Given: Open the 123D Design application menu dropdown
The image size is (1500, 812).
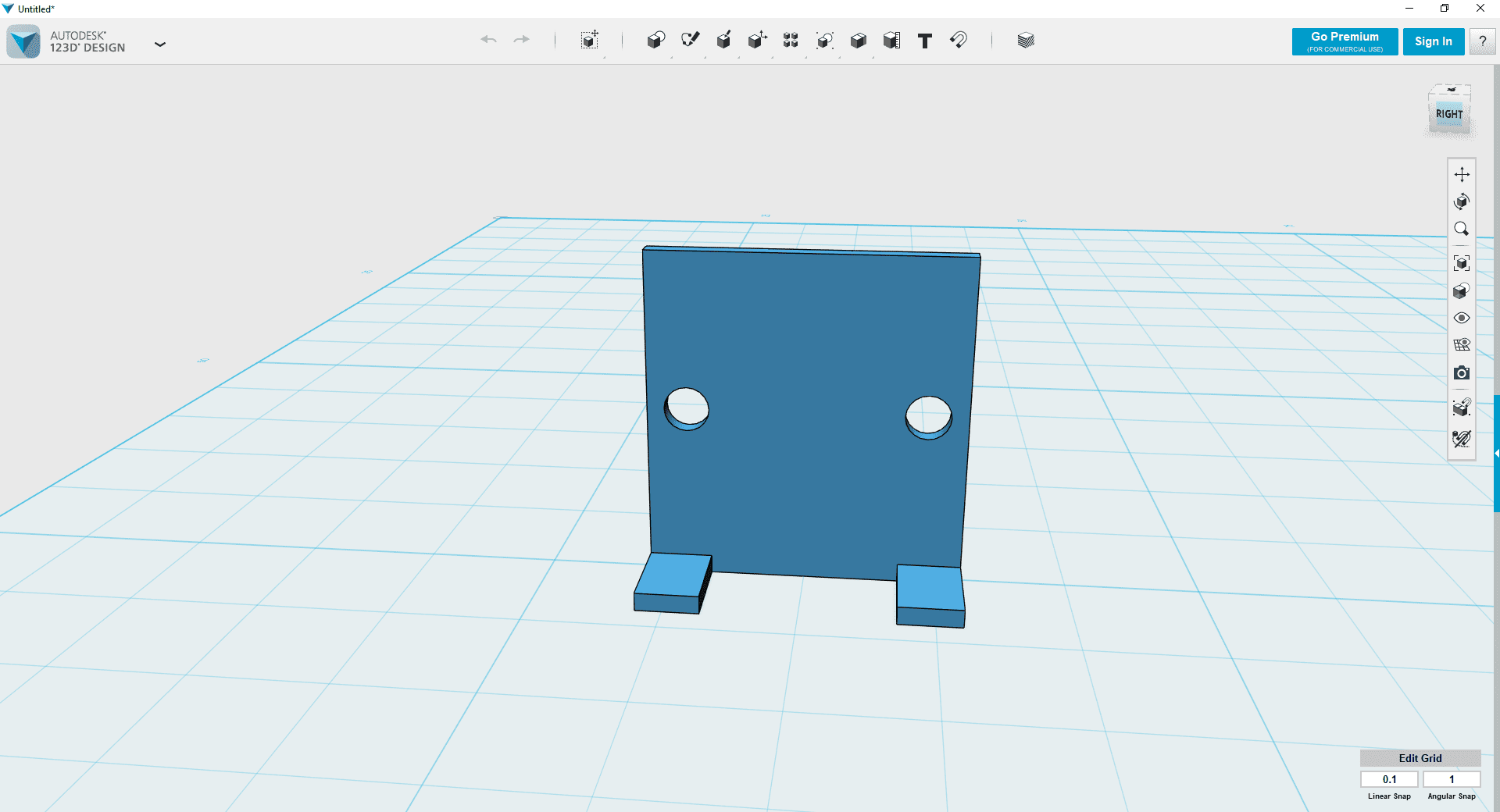Looking at the screenshot, I should click(x=160, y=45).
